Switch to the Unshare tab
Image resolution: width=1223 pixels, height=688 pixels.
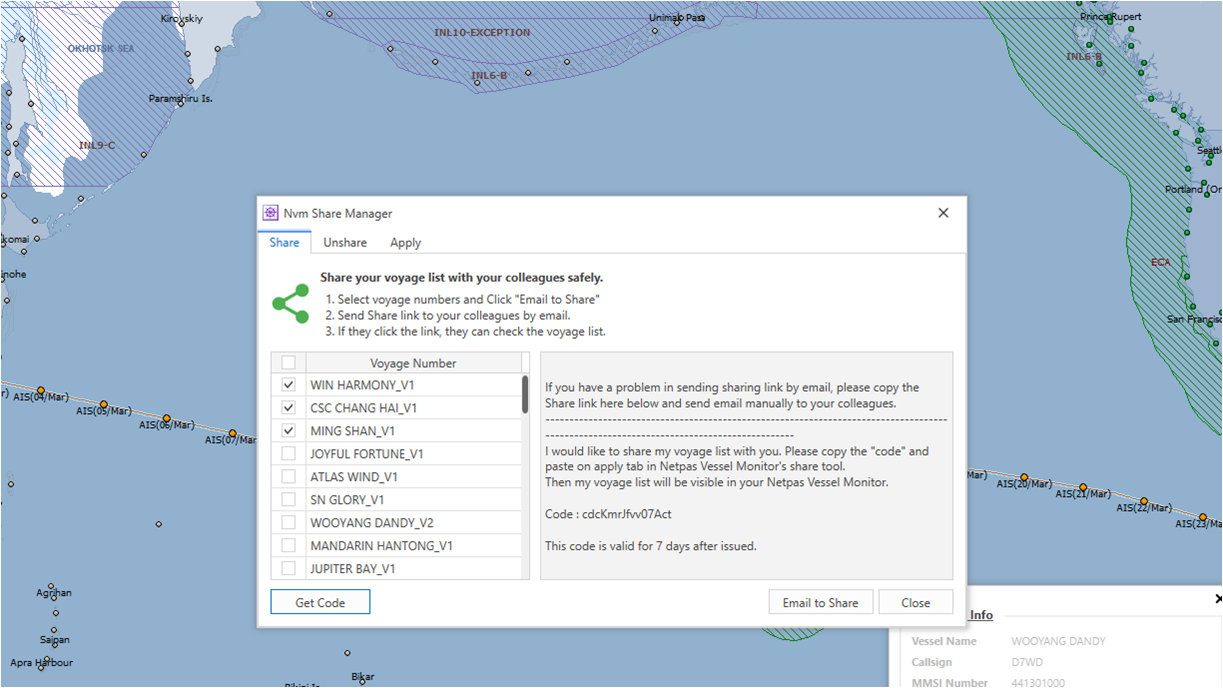tap(345, 242)
